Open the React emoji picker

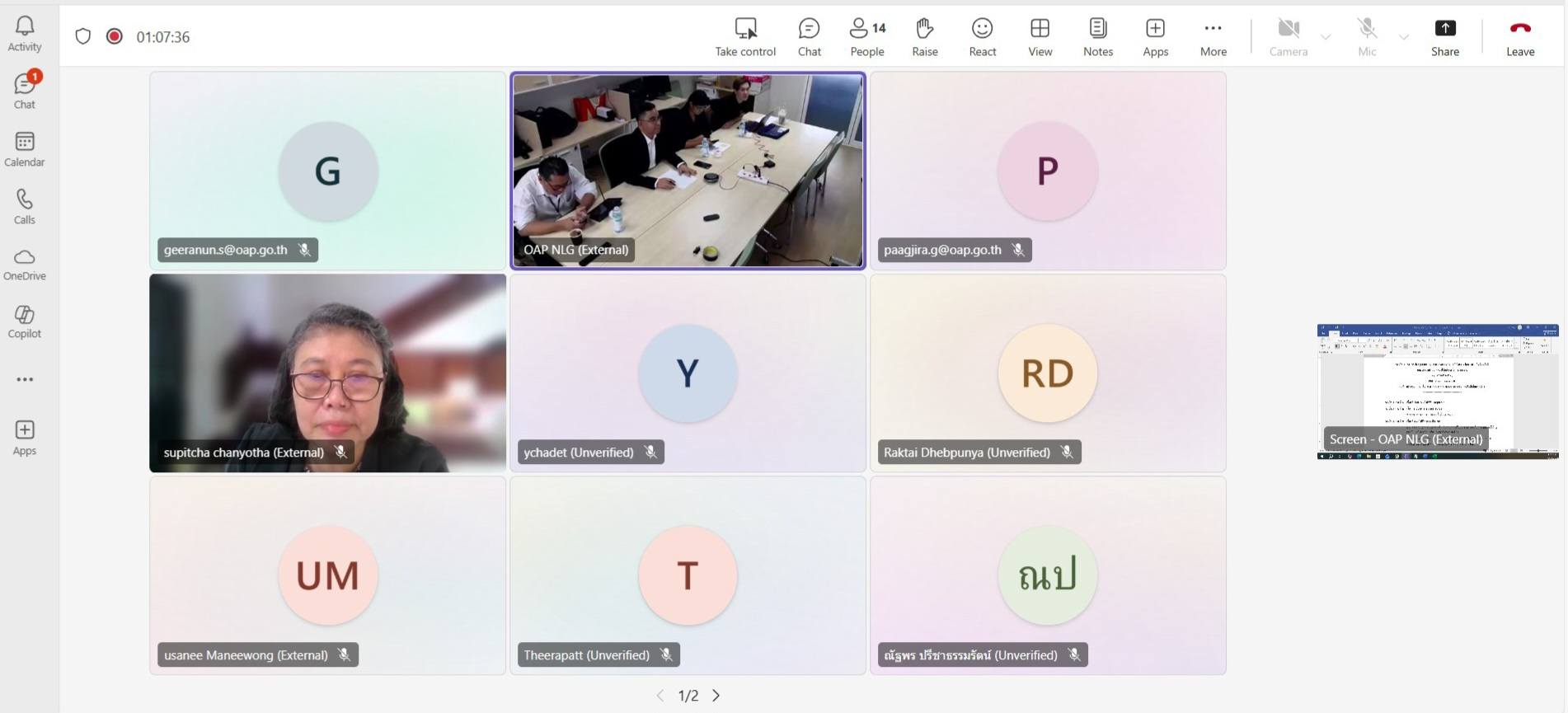coord(982,37)
